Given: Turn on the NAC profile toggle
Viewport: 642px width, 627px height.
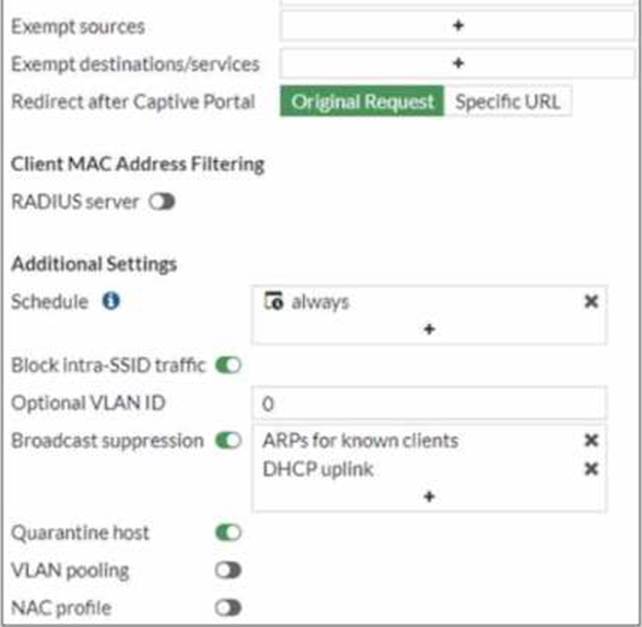Looking at the screenshot, I should pos(228,607).
